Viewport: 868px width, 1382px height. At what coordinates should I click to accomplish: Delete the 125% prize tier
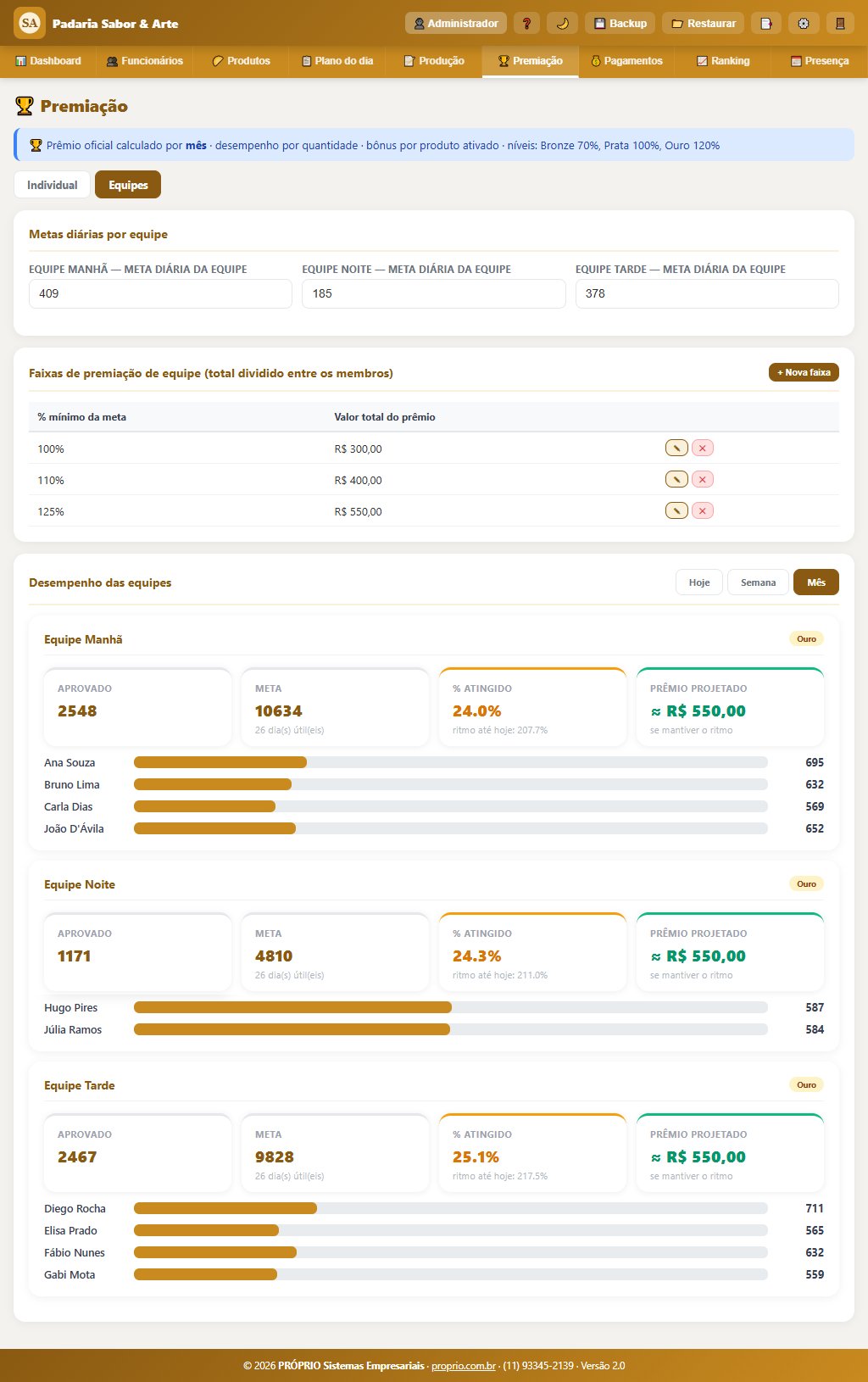tap(702, 510)
